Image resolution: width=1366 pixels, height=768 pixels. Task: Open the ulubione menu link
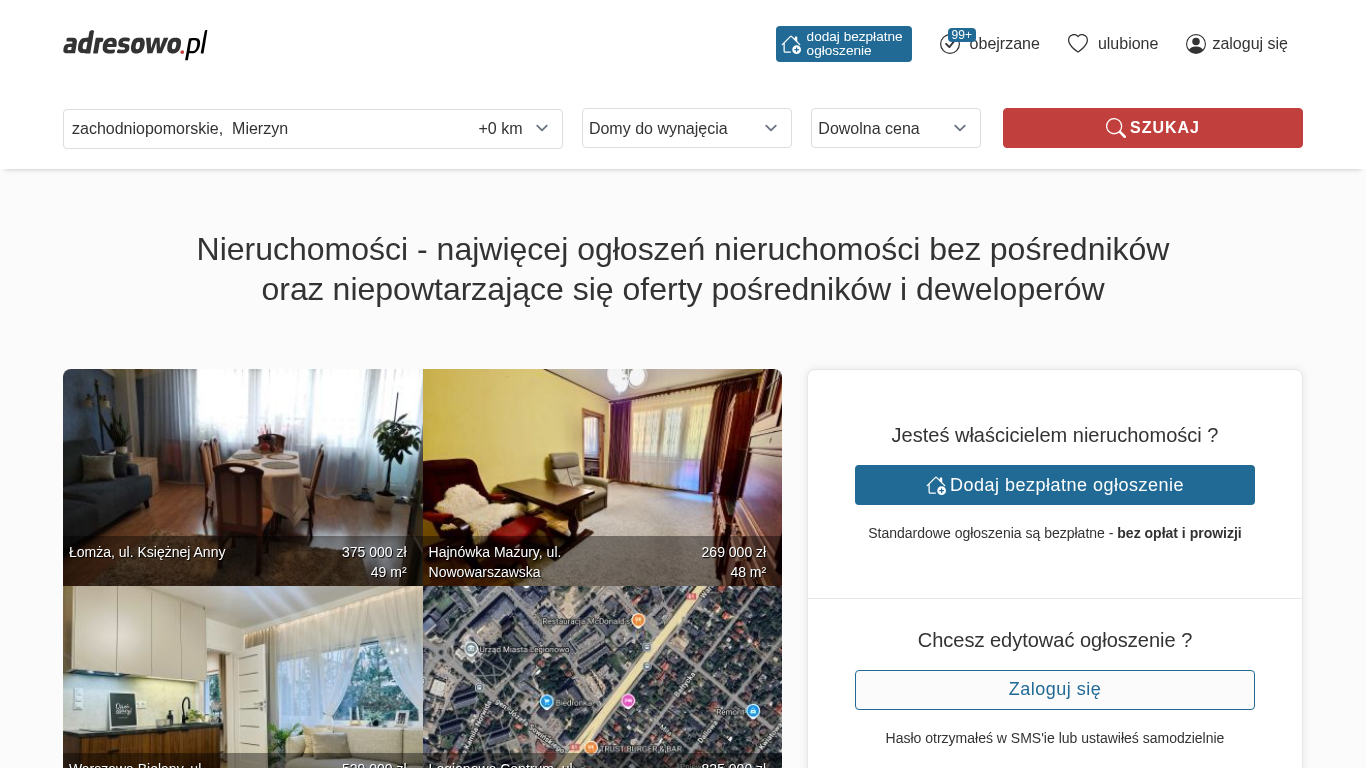point(1128,44)
